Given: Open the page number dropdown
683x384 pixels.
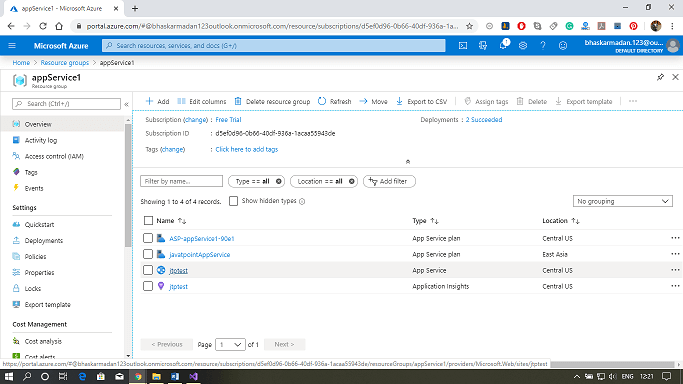Looking at the screenshot, I should 230,344.
